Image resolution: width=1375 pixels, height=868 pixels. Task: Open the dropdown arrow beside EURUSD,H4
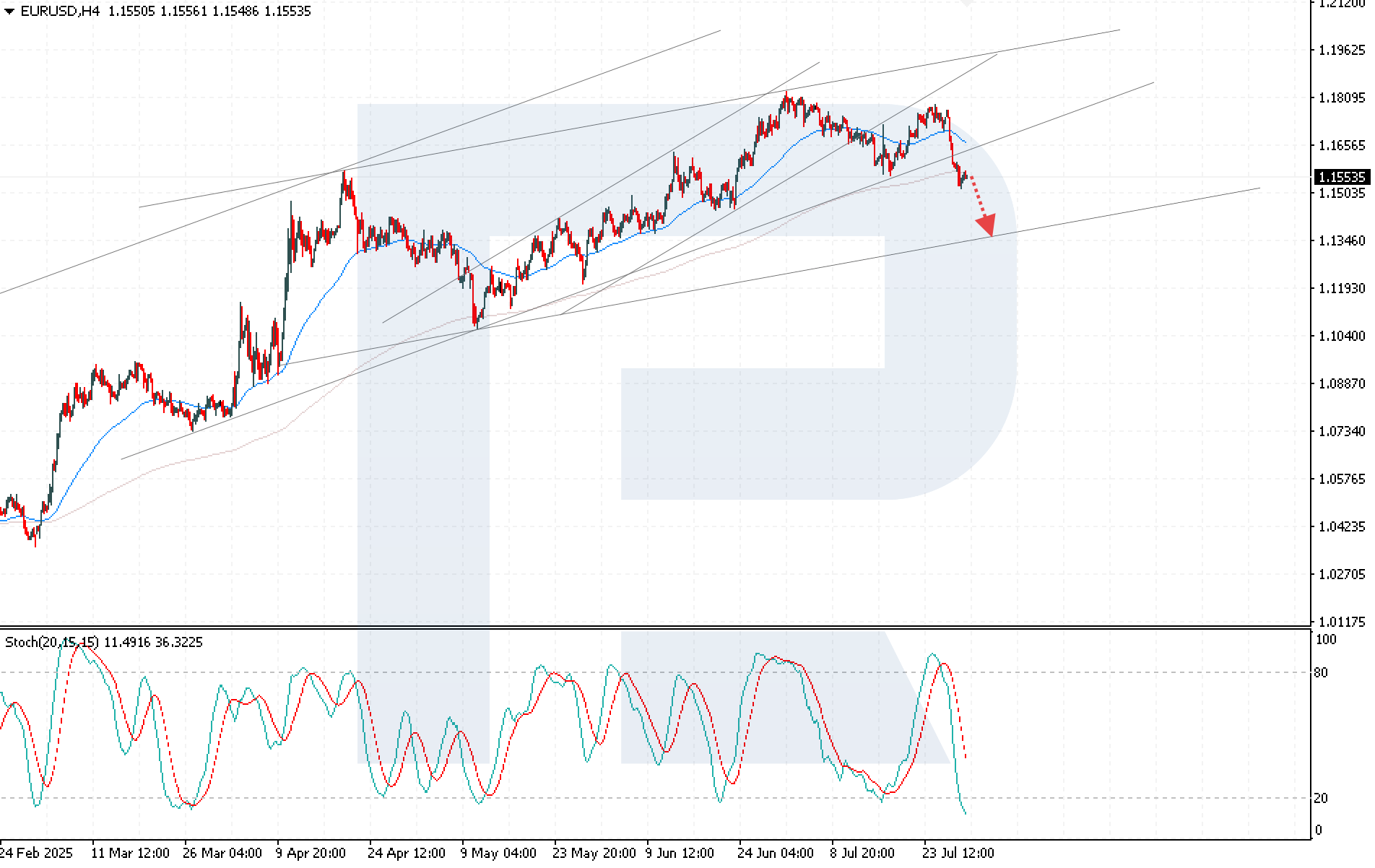(x=9, y=12)
